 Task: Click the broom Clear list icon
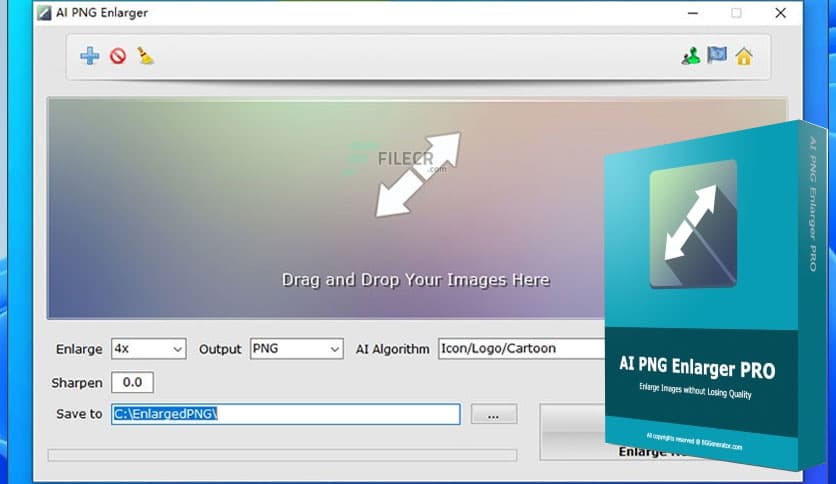coord(146,56)
